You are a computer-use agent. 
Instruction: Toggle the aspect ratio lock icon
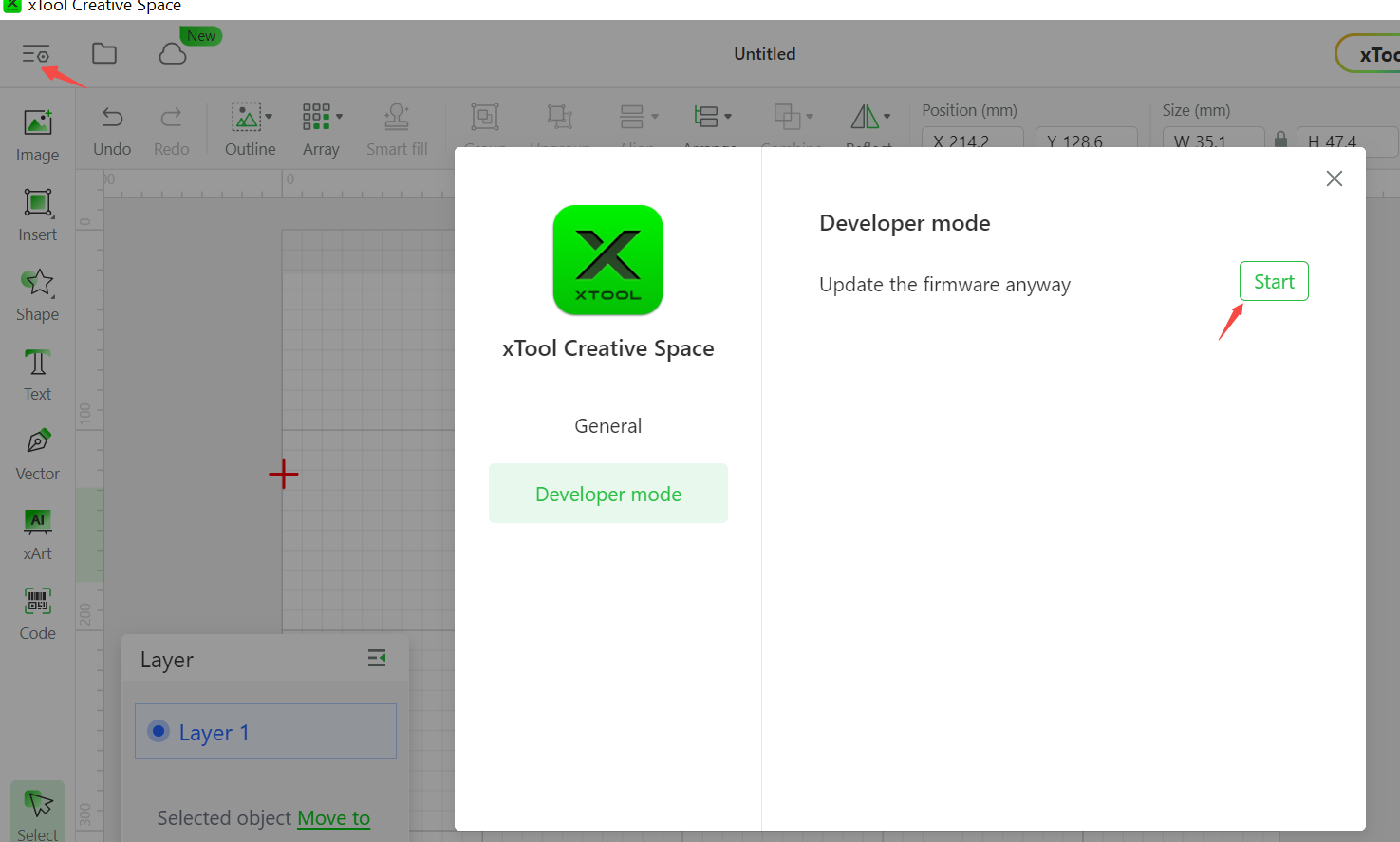pyautogui.click(x=1280, y=140)
